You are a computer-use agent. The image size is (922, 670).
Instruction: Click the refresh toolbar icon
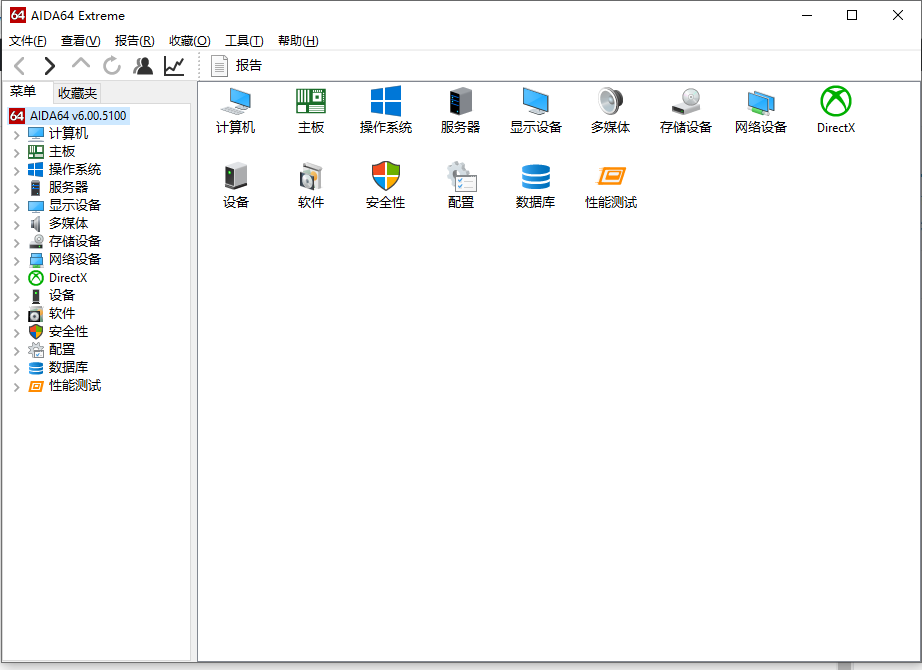tap(112, 66)
